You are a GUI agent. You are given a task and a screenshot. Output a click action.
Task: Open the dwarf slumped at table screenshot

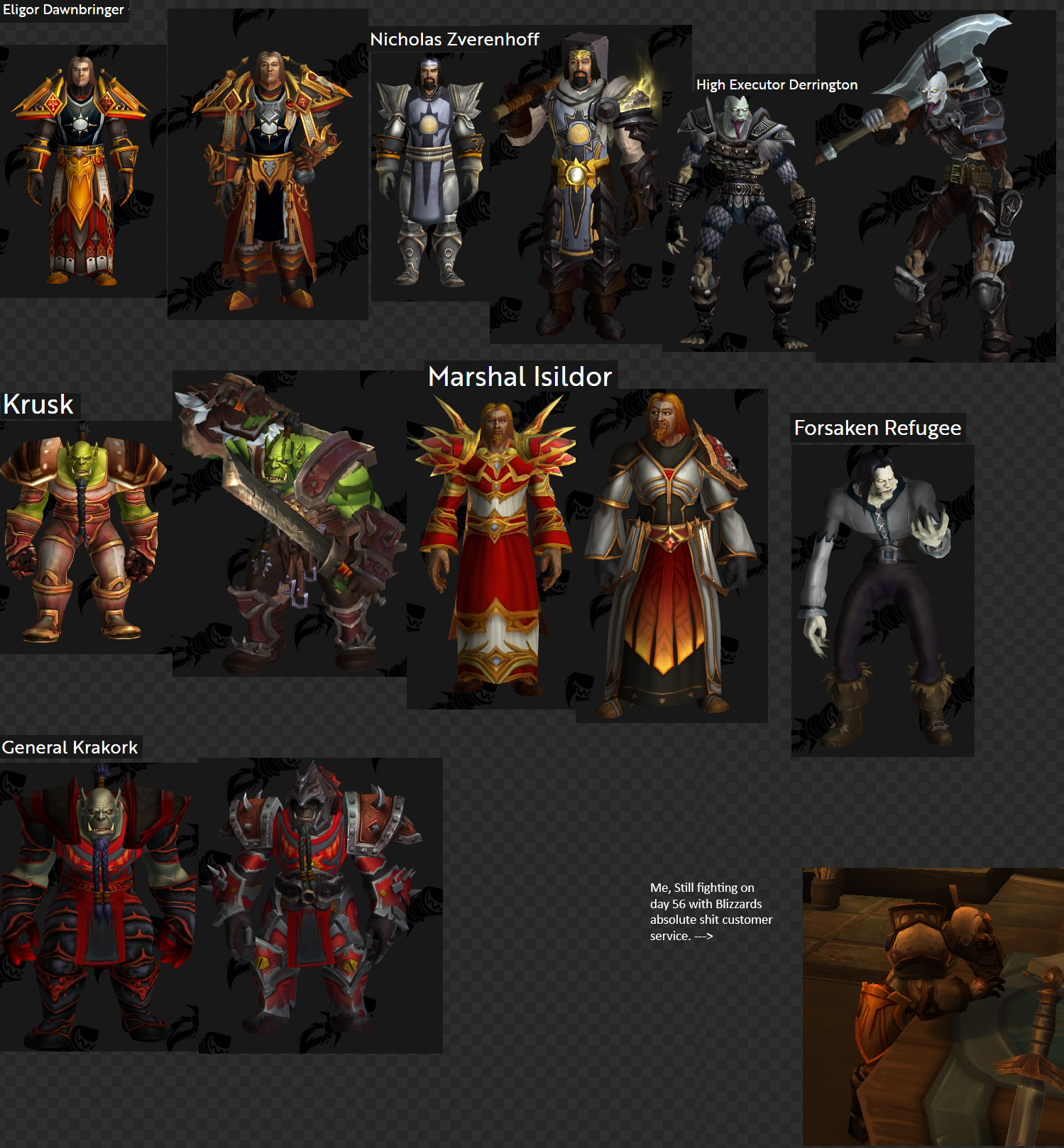[933, 1006]
